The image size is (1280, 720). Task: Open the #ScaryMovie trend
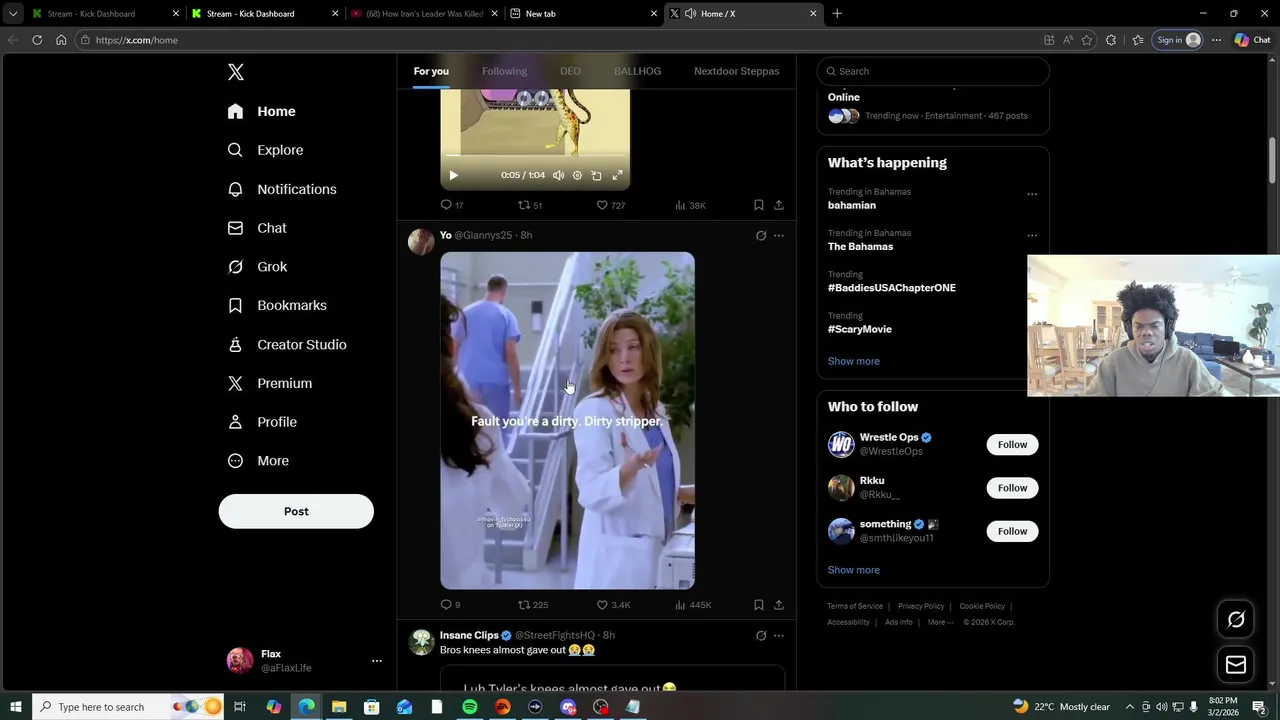pyautogui.click(x=859, y=329)
